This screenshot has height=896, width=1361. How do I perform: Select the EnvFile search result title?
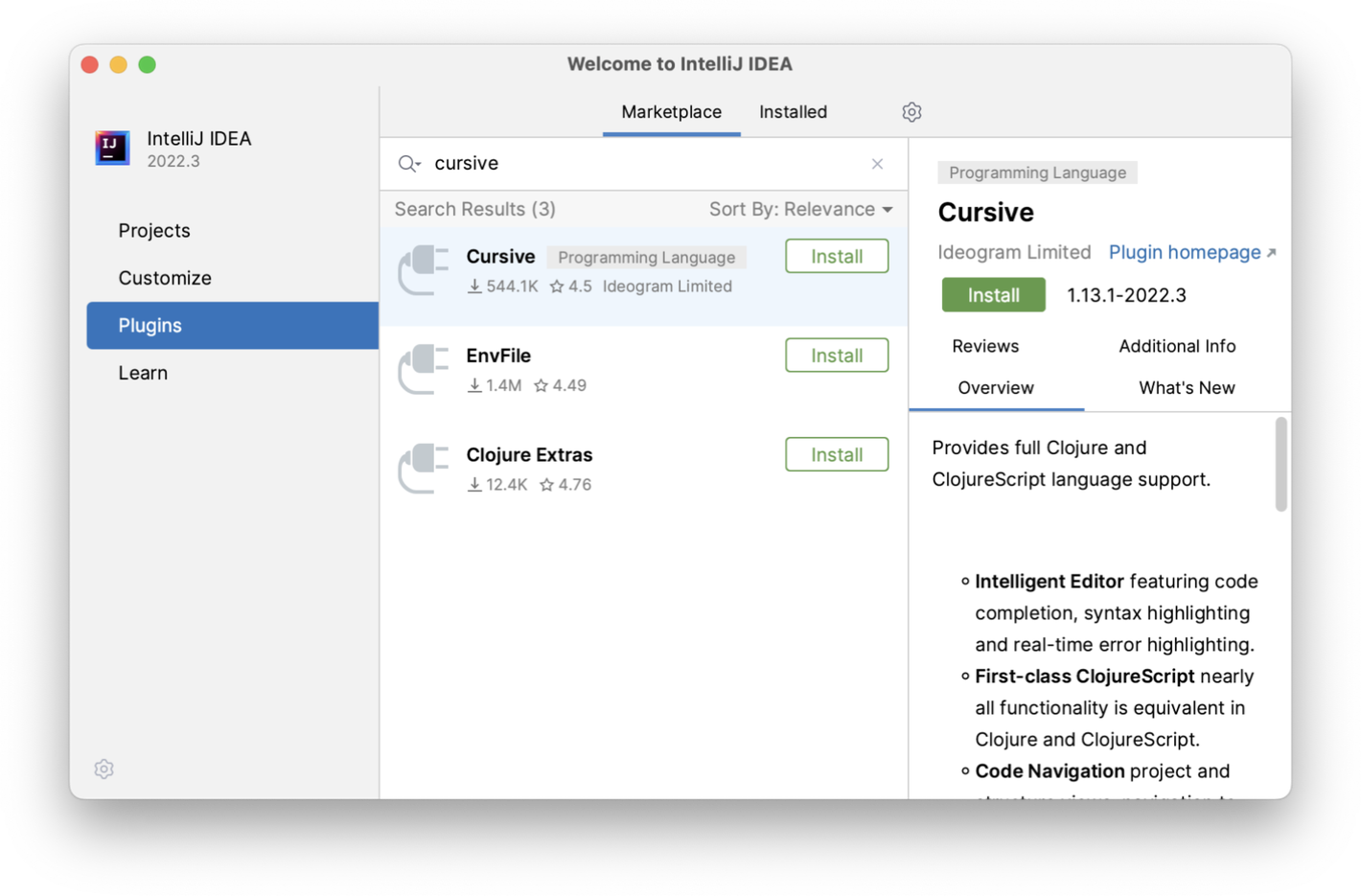498,356
